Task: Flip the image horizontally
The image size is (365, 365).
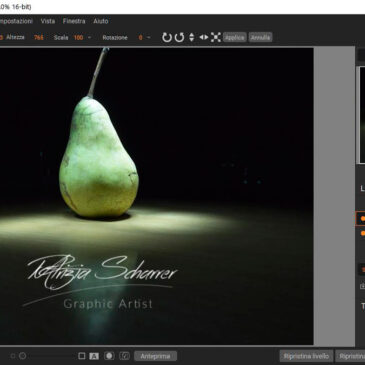Action: click(203, 37)
